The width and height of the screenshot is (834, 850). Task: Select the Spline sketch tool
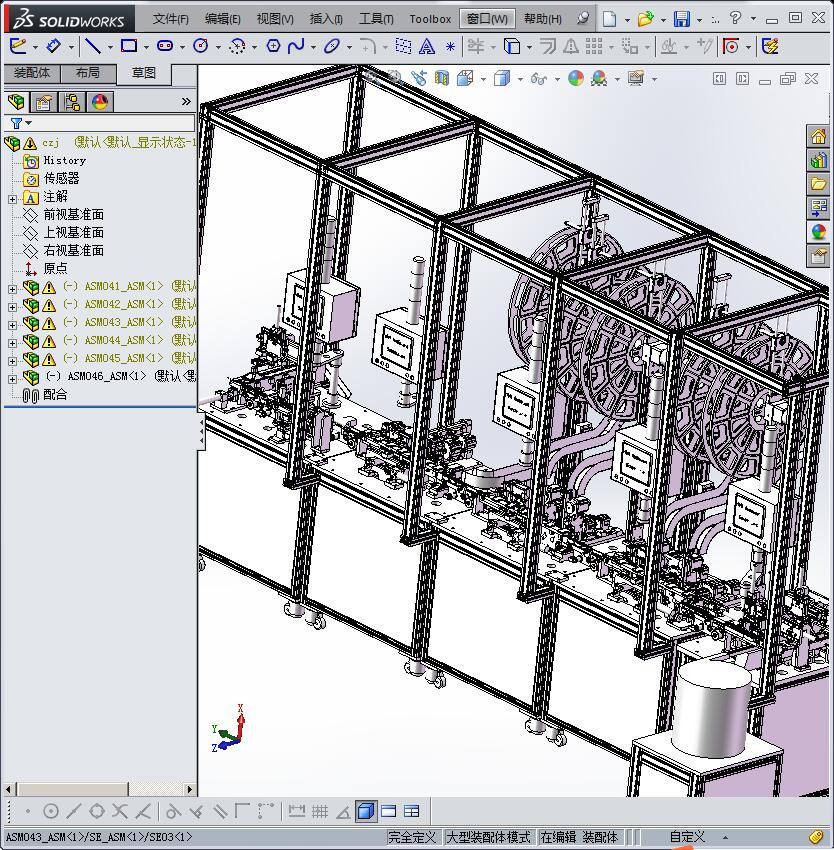(x=296, y=47)
